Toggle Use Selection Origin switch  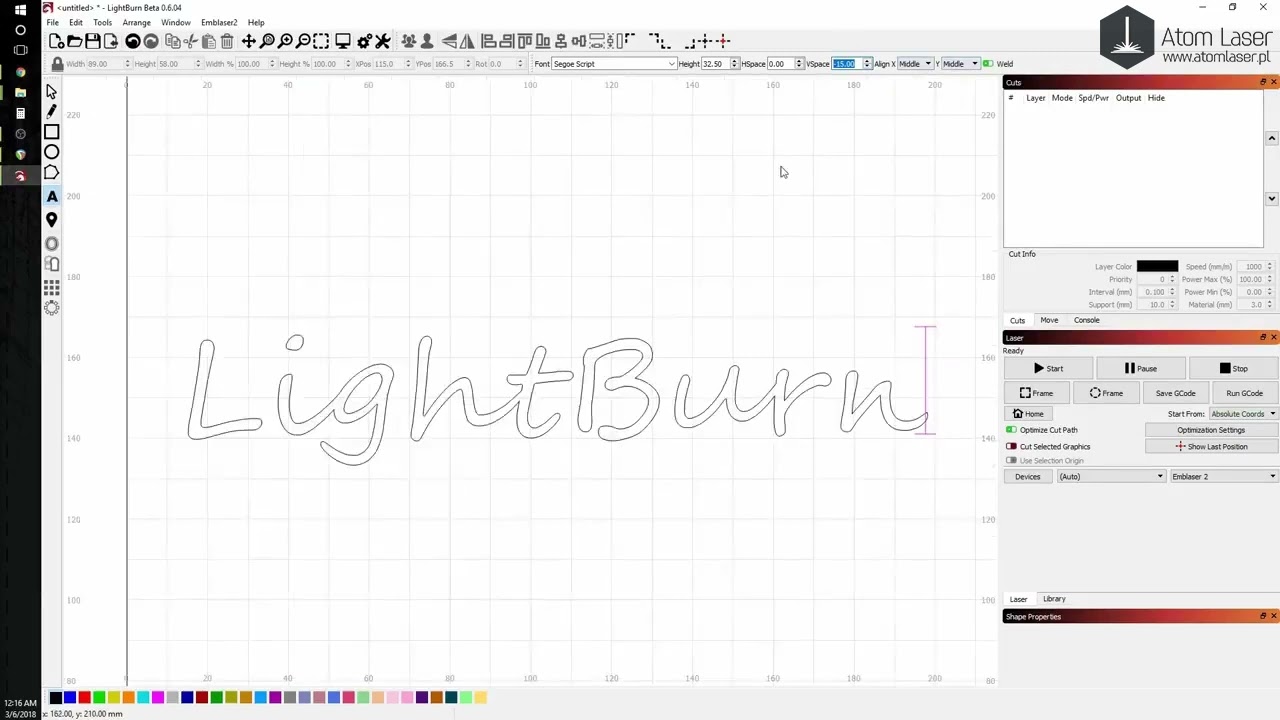pos(1011,461)
